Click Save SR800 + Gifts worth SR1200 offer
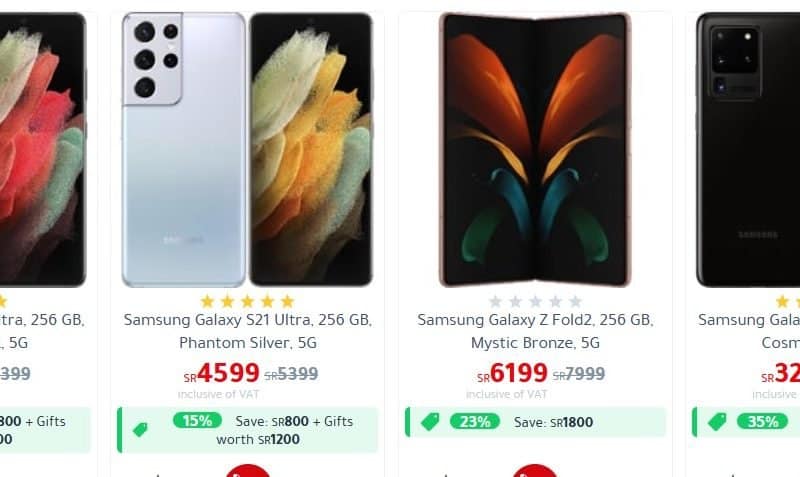Viewport: 800px width, 477px height. coord(284,430)
